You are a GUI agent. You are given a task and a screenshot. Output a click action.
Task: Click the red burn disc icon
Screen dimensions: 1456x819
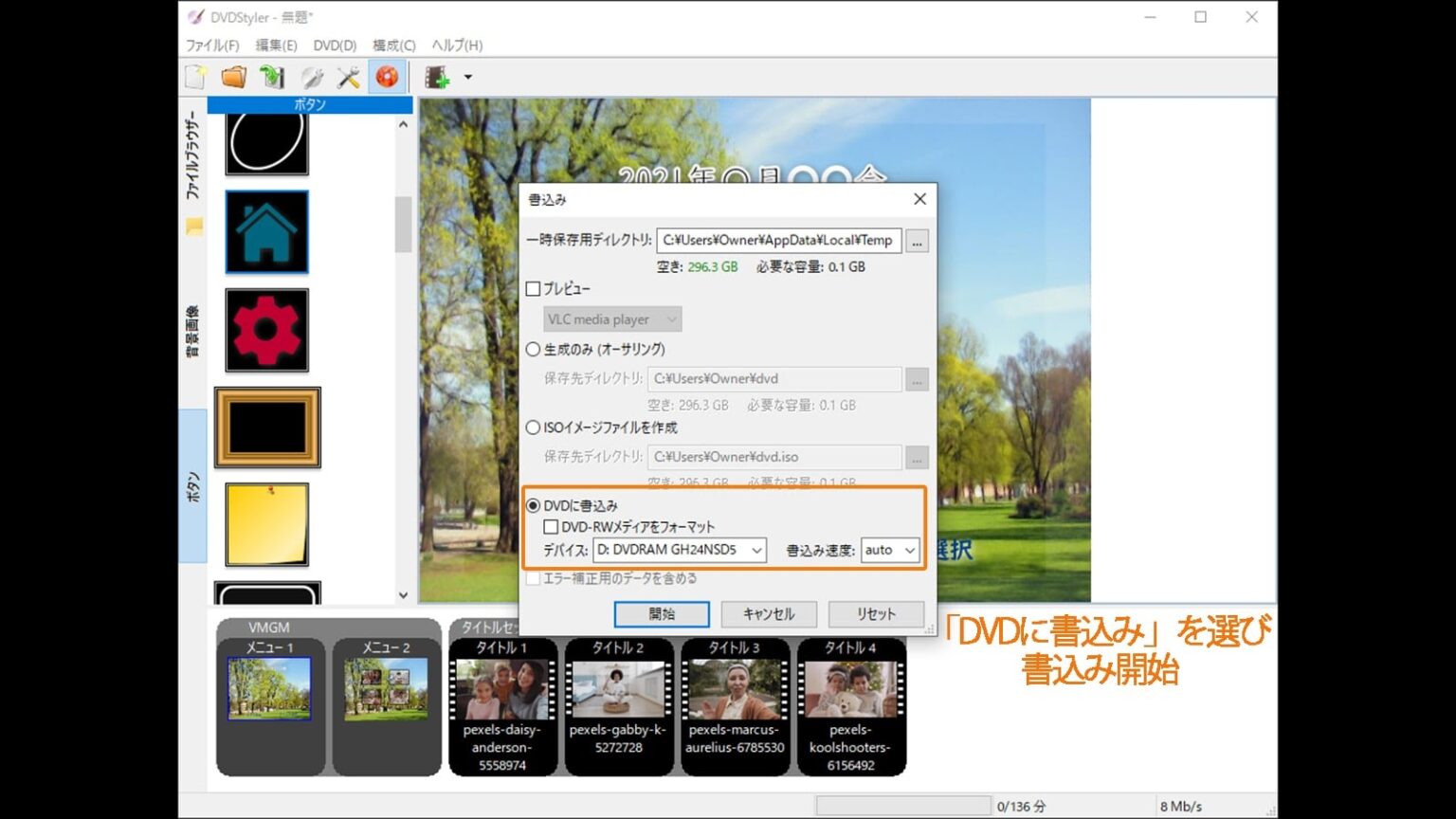coord(387,77)
